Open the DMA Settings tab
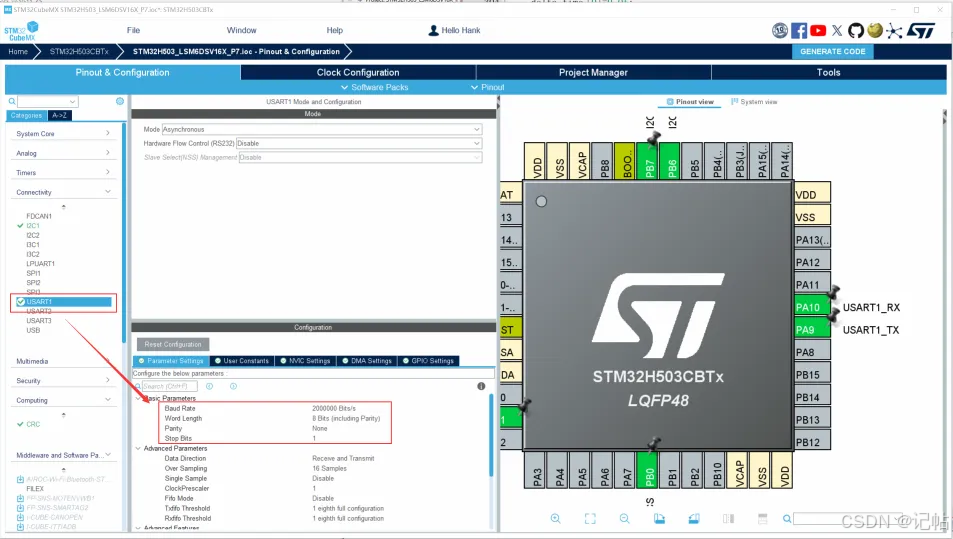This screenshot has height=539, width=953. (x=367, y=361)
